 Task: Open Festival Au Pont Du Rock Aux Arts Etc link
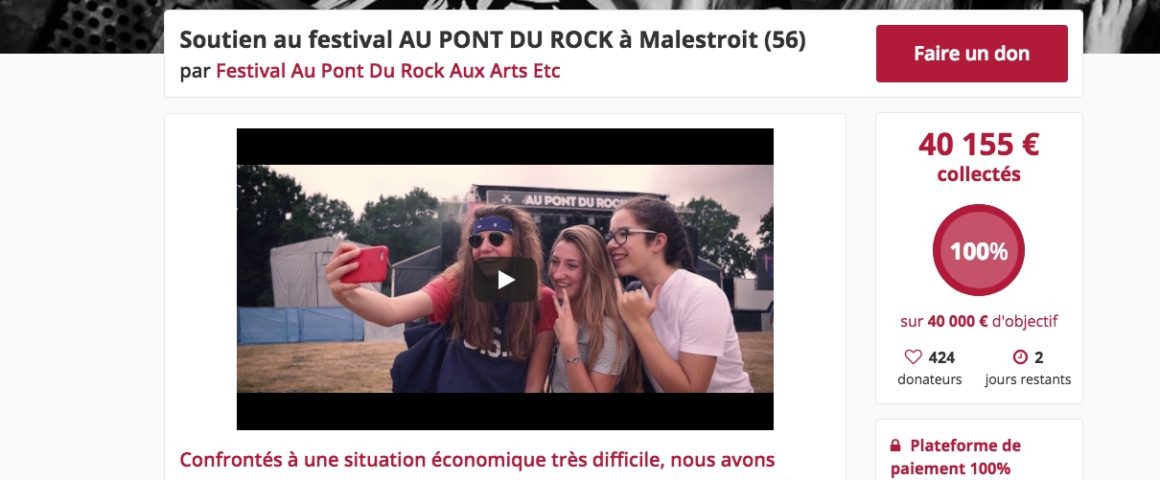pos(388,71)
